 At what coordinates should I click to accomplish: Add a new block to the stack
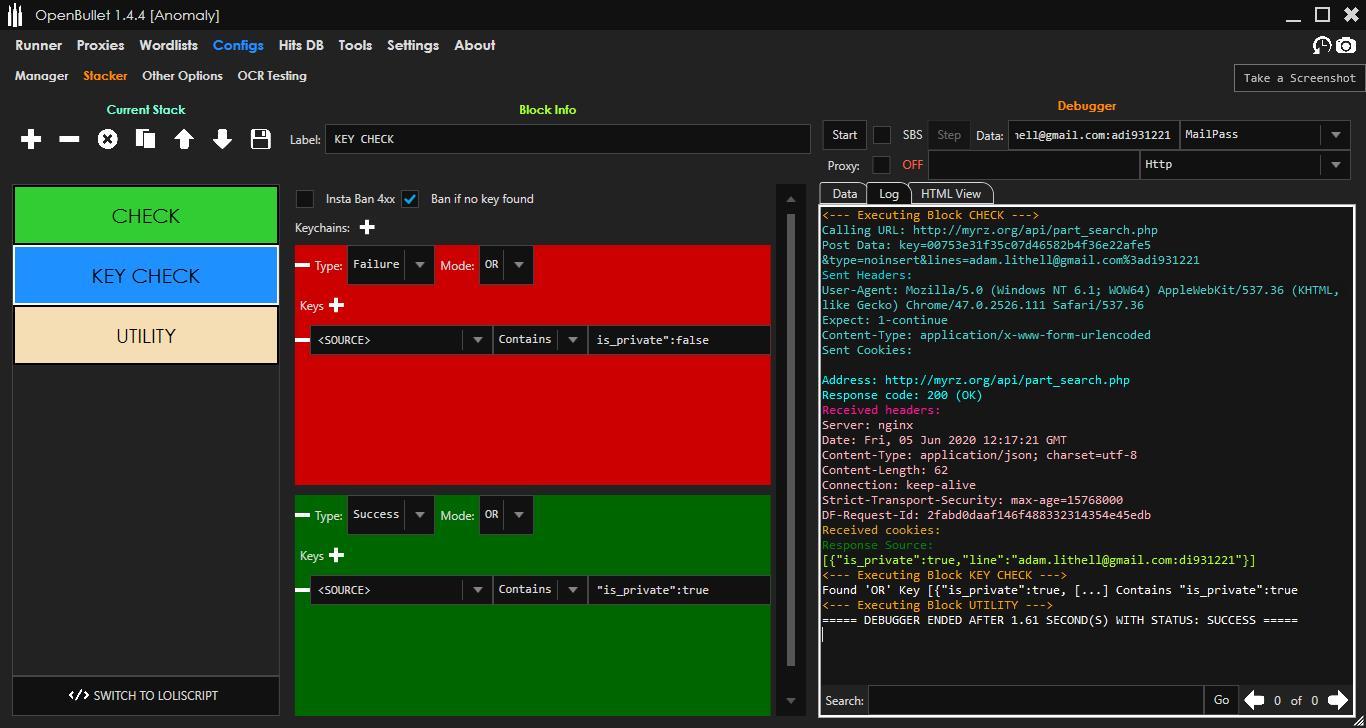click(x=31, y=139)
